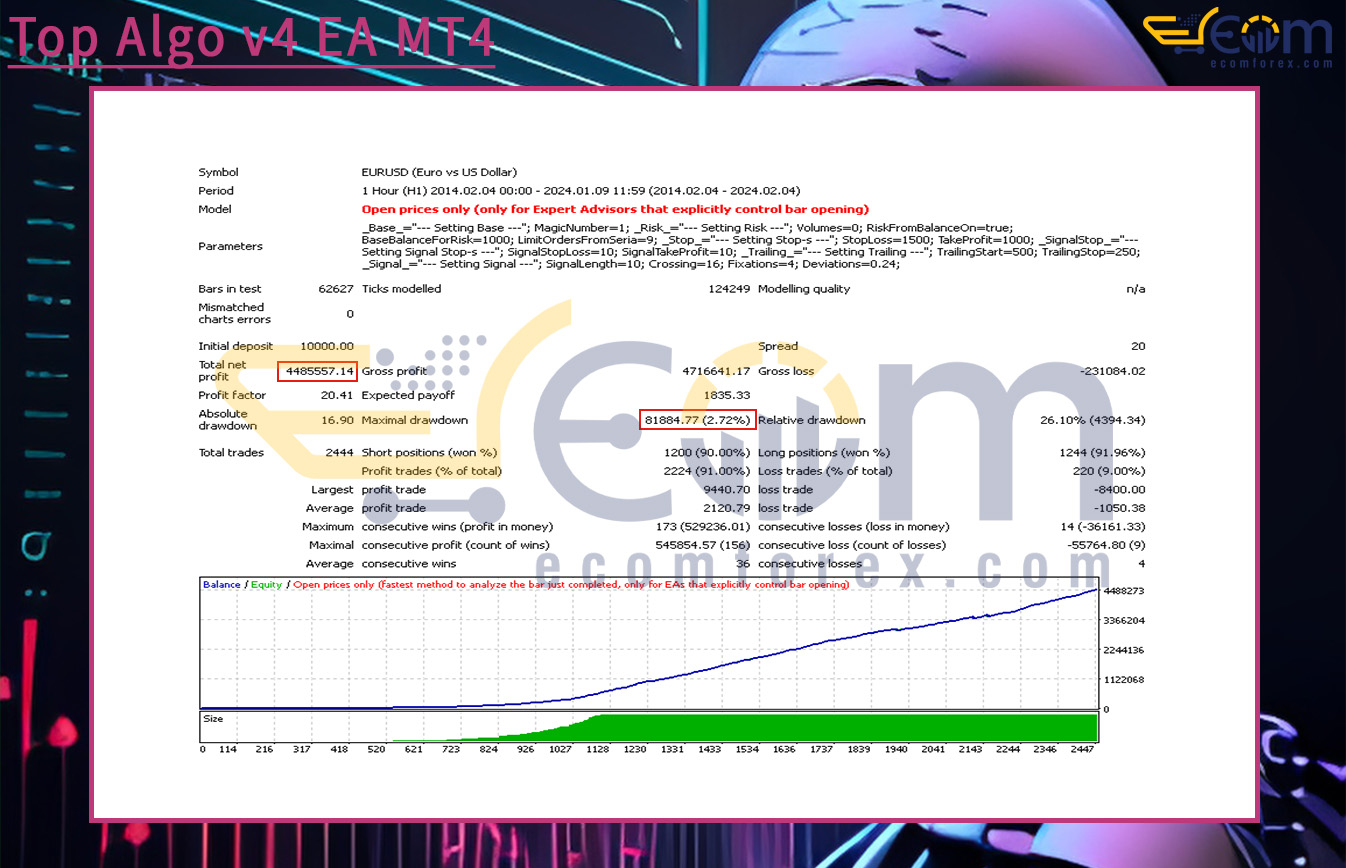Click the 'Profit factor' label
Image resolution: width=1346 pixels, height=868 pixels.
click(232, 395)
